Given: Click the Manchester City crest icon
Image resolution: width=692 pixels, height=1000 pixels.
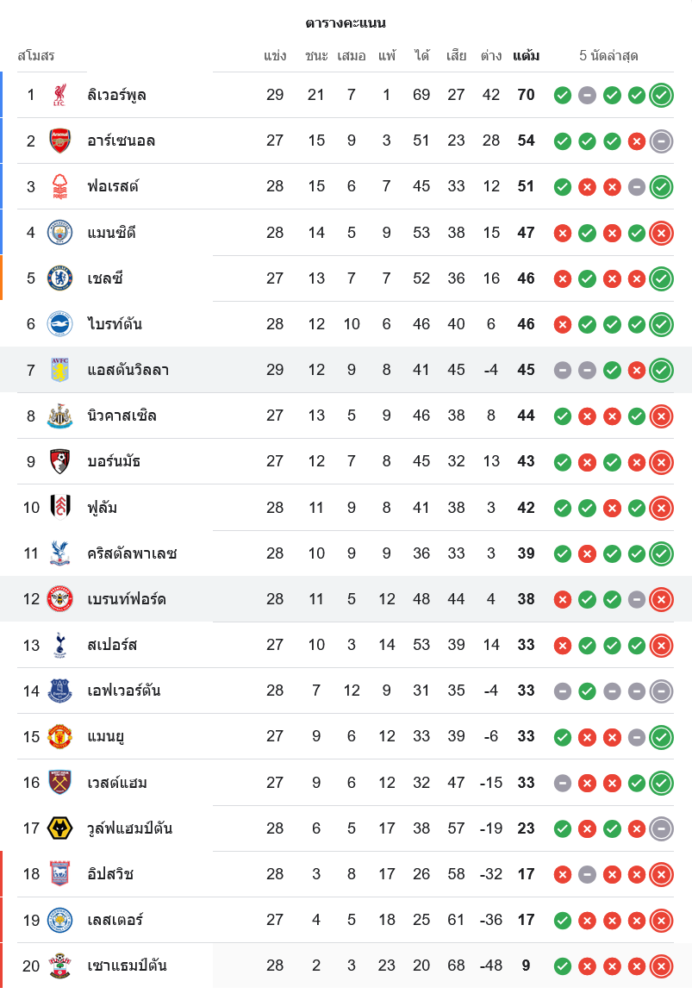Looking at the screenshot, I should (60, 233).
